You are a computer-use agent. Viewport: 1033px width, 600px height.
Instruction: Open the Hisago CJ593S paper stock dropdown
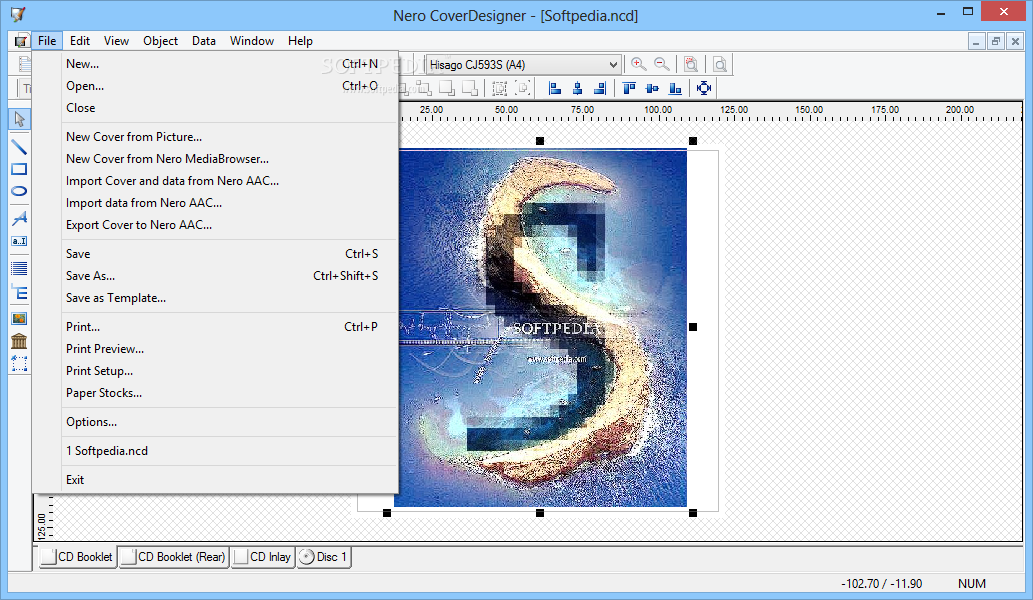(524, 65)
